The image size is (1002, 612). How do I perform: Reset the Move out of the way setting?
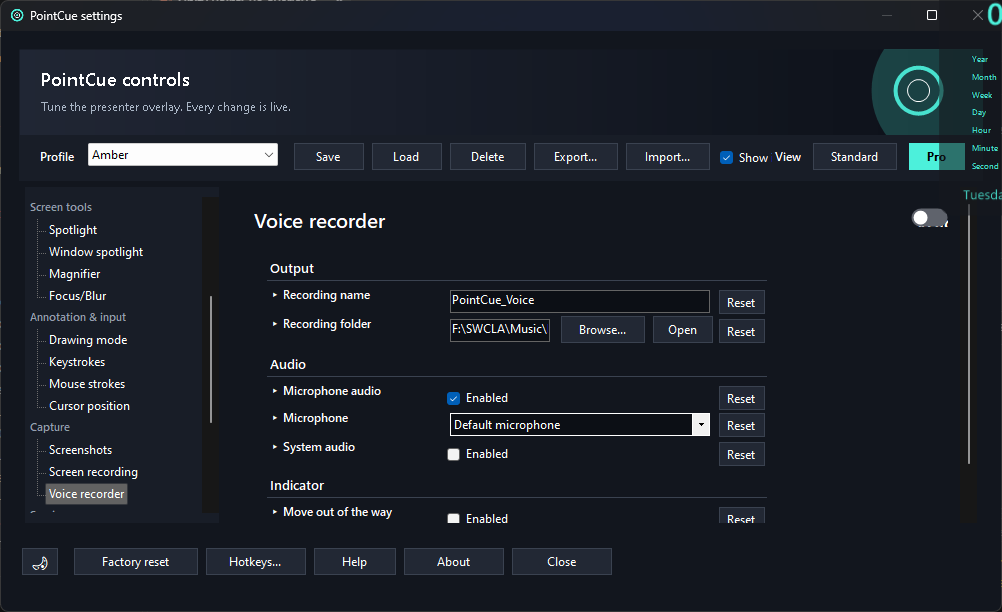click(741, 516)
